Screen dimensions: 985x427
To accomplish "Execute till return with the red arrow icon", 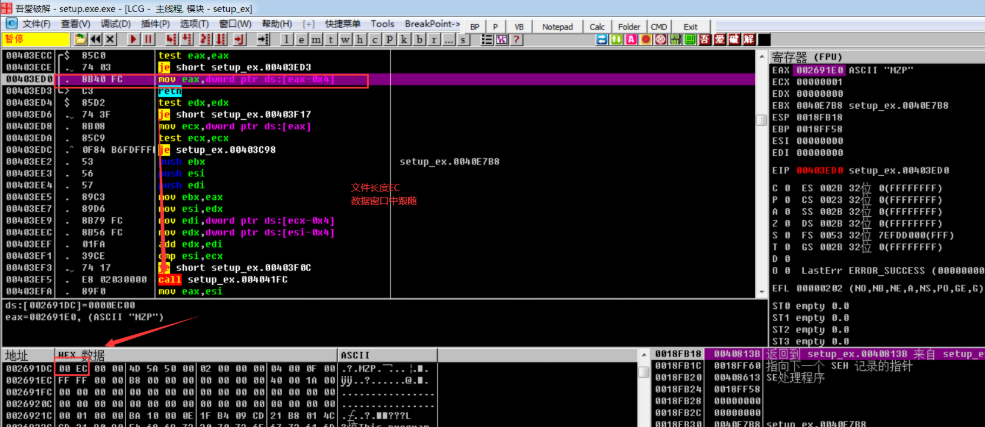I will point(239,39).
